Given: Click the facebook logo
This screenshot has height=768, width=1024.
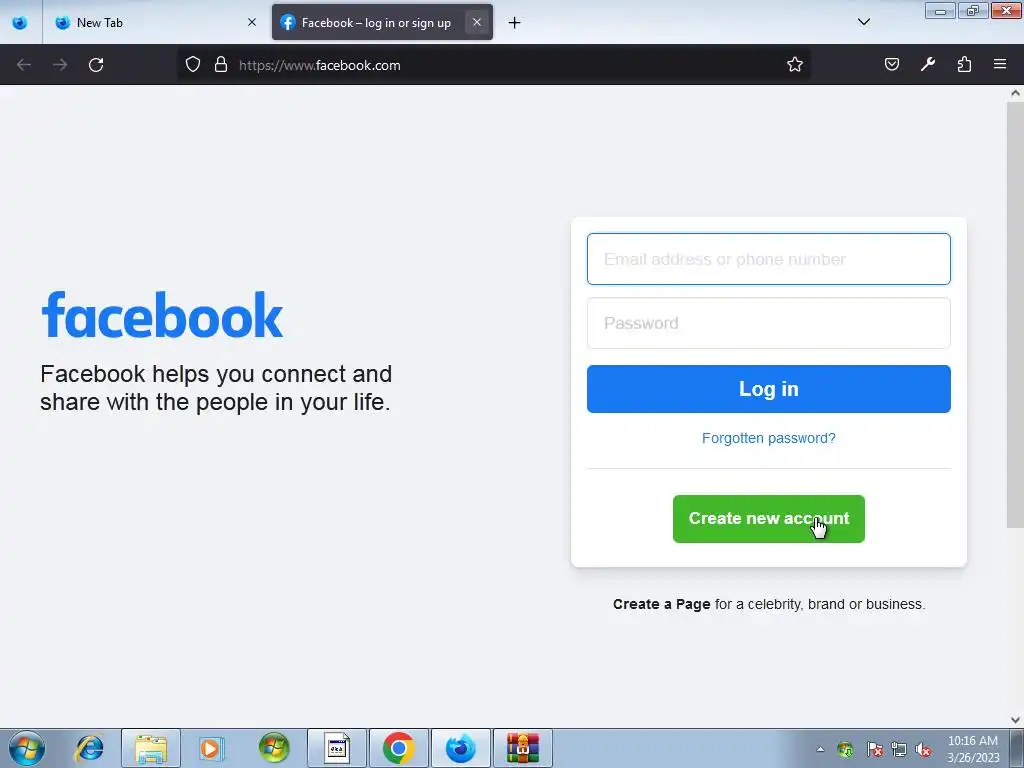Looking at the screenshot, I should [x=162, y=315].
